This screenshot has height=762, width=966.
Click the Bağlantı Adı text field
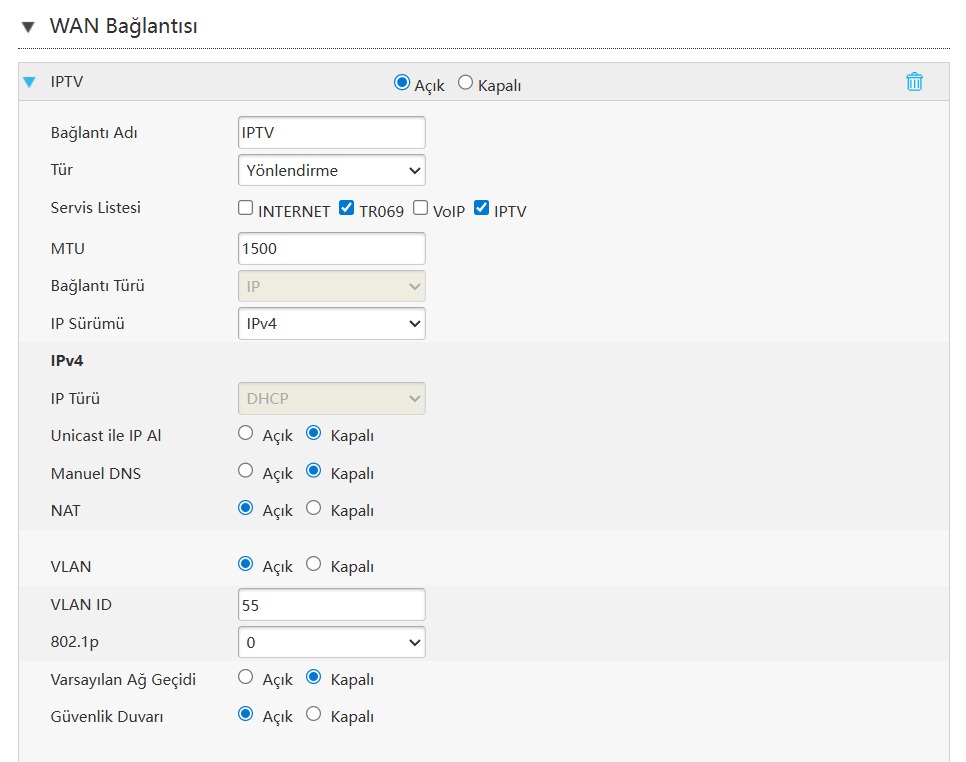[x=331, y=132]
